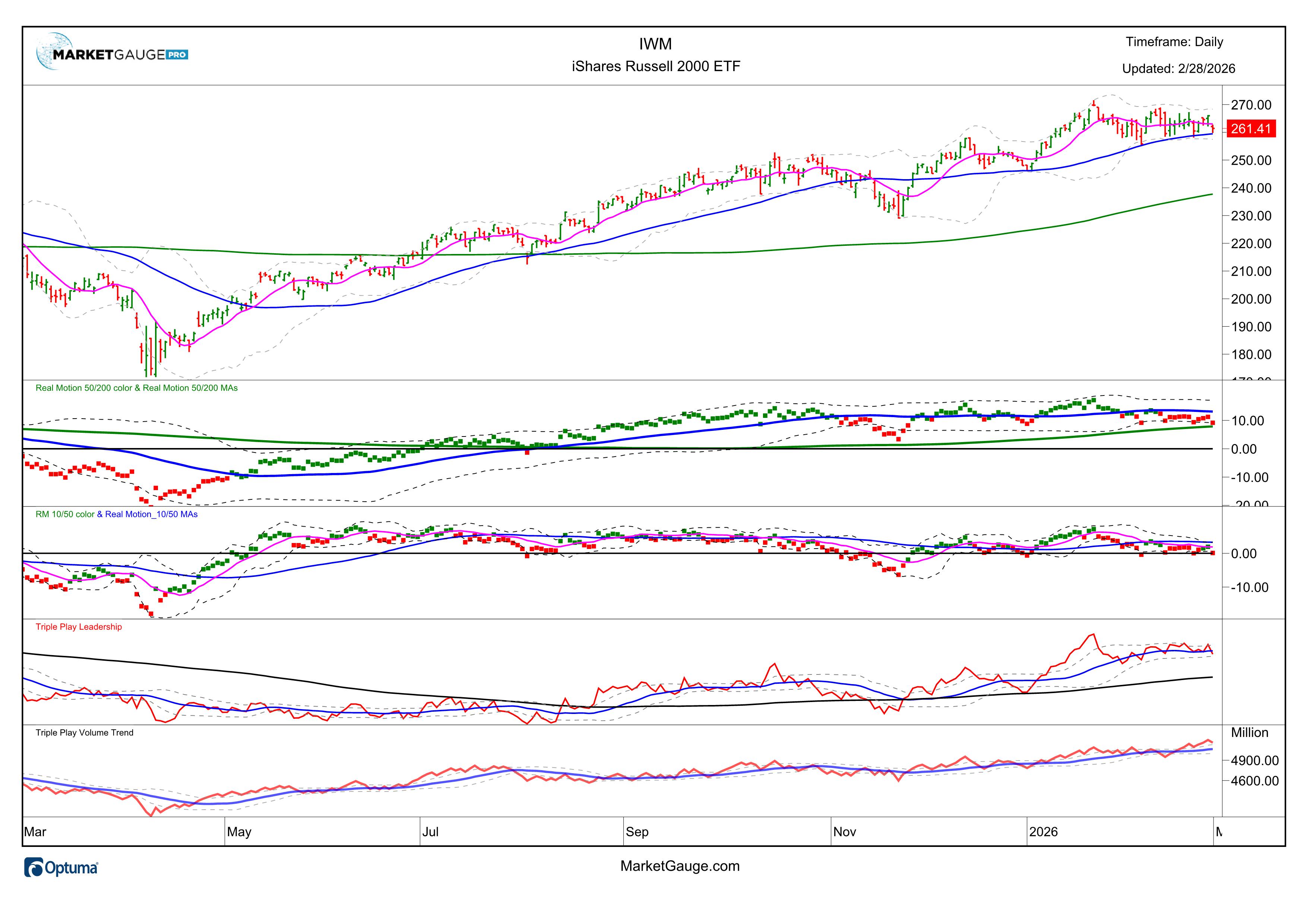Viewport: 1307px width, 924px height.
Task: Select Triple Play Leadership panel label
Action: (79, 627)
